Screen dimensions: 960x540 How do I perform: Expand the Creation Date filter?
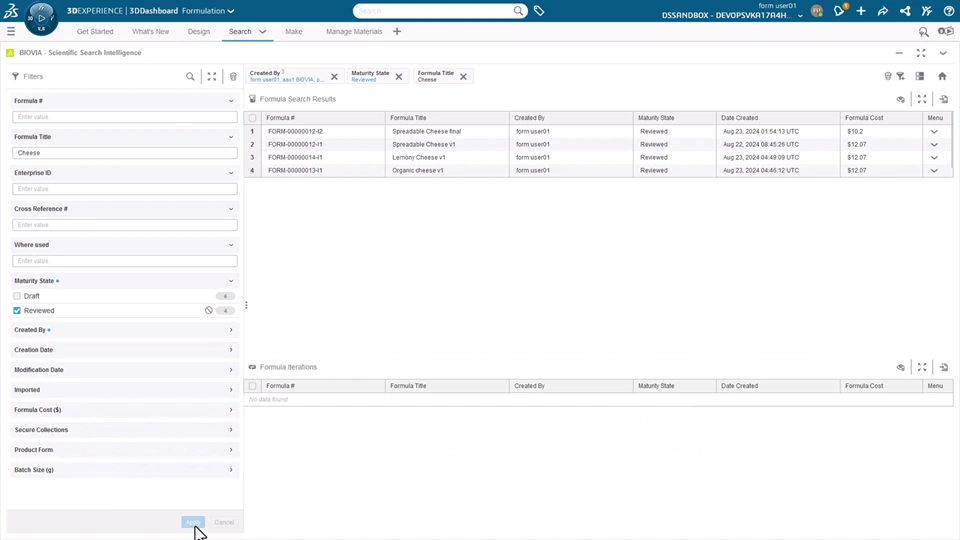tap(231, 350)
